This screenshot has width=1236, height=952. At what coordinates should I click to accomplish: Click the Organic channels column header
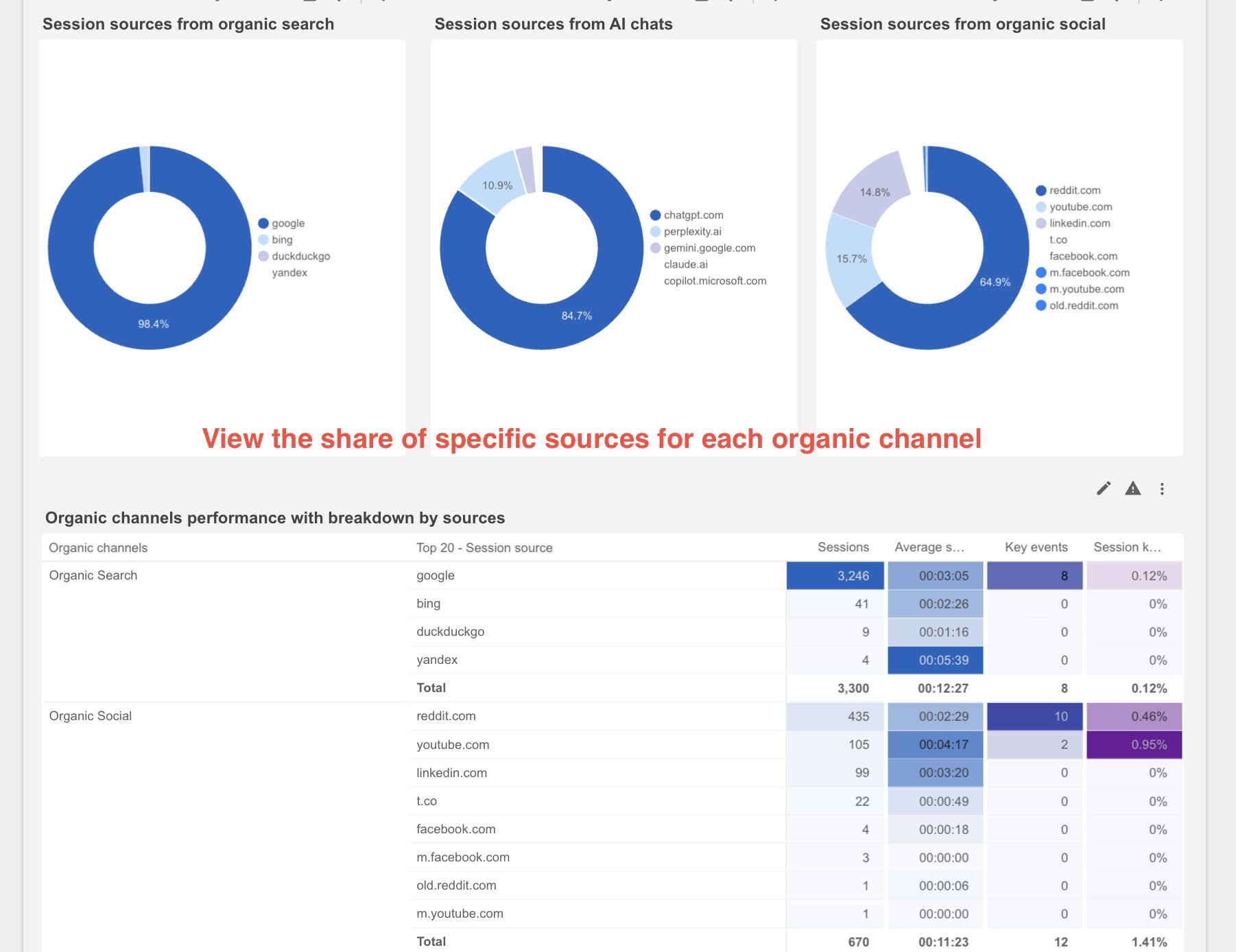point(98,547)
